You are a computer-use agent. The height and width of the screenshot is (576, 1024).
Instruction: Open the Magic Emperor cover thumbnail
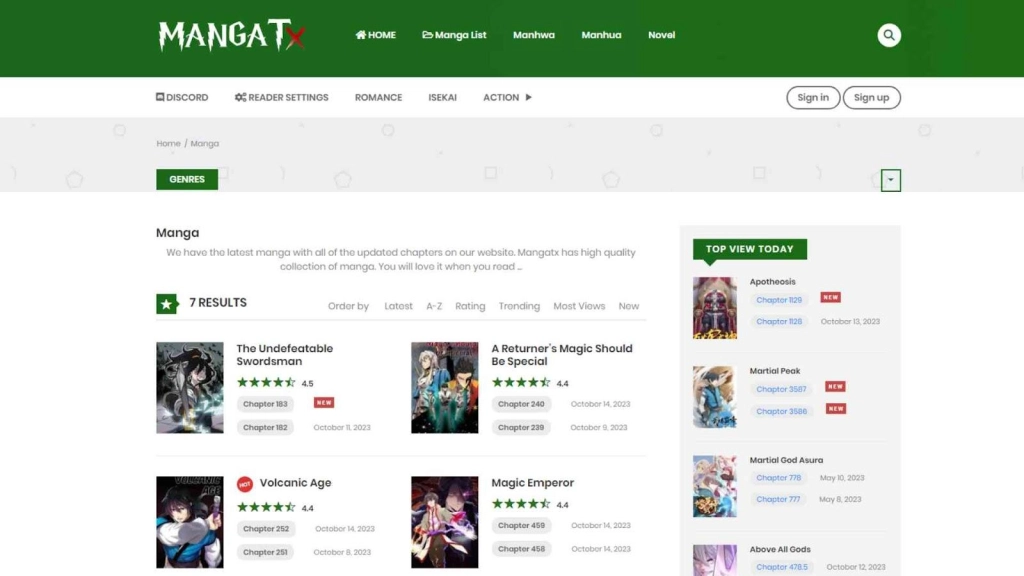point(444,522)
